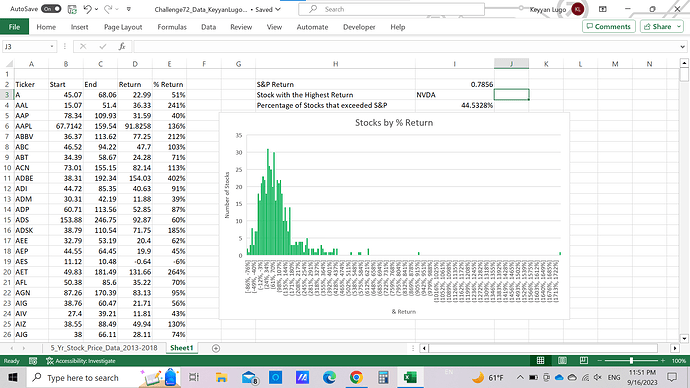Add a new sheet with plus icon
This screenshot has width=690, height=388.
[216, 348]
